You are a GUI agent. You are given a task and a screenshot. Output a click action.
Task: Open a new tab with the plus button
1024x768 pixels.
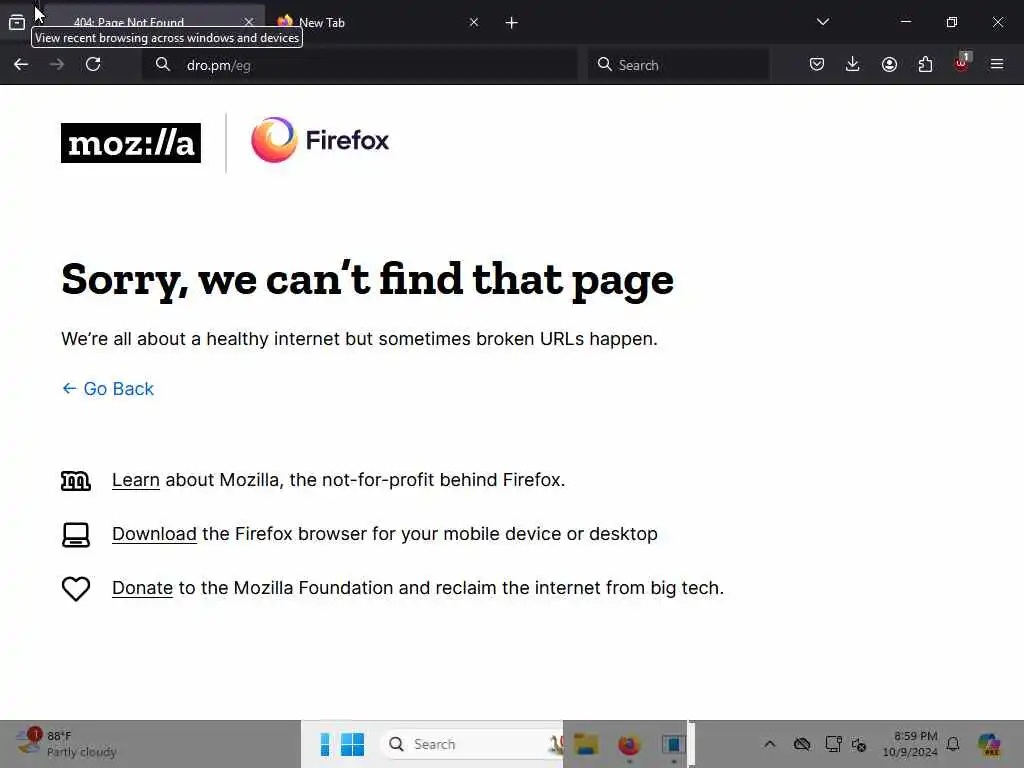click(x=512, y=23)
